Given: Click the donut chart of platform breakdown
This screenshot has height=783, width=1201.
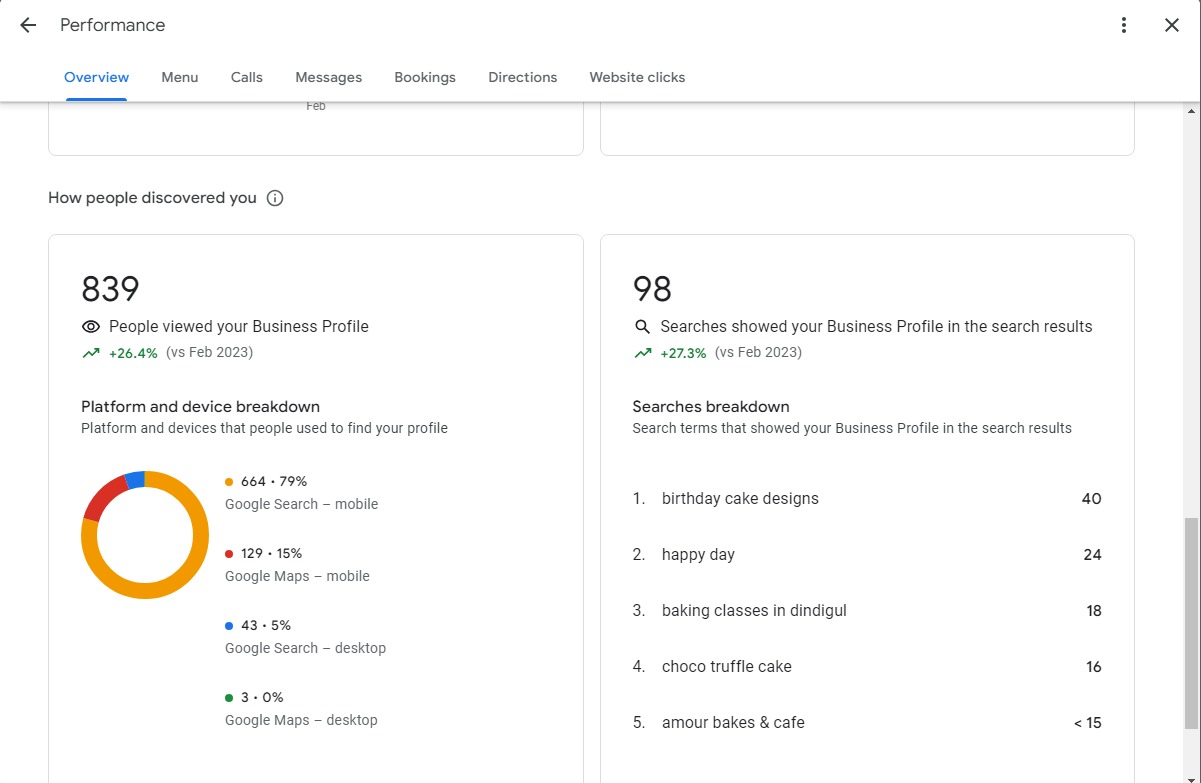Looking at the screenshot, I should [x=145, y=535].
